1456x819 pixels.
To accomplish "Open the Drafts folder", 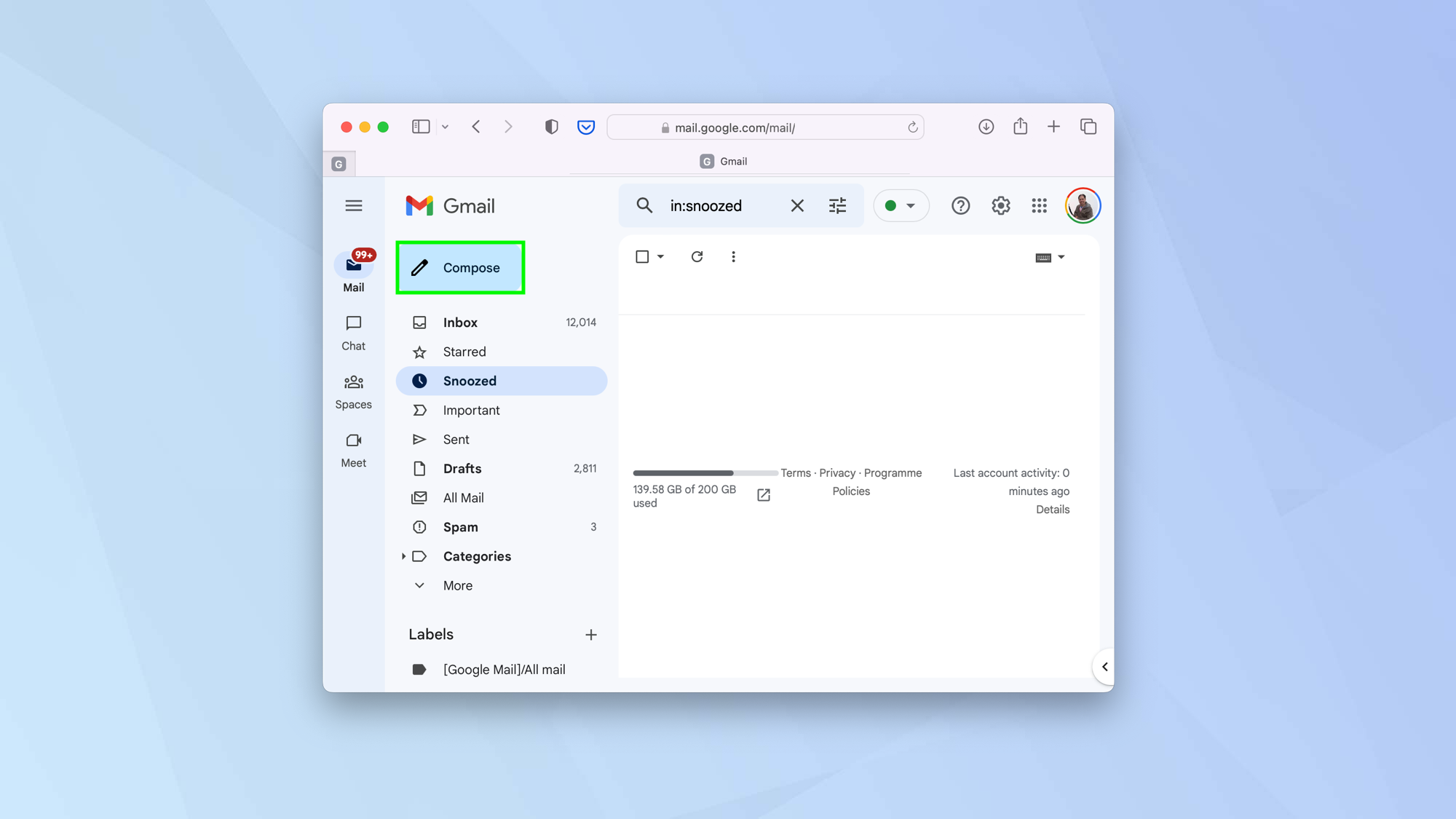I will coord(462,468).
